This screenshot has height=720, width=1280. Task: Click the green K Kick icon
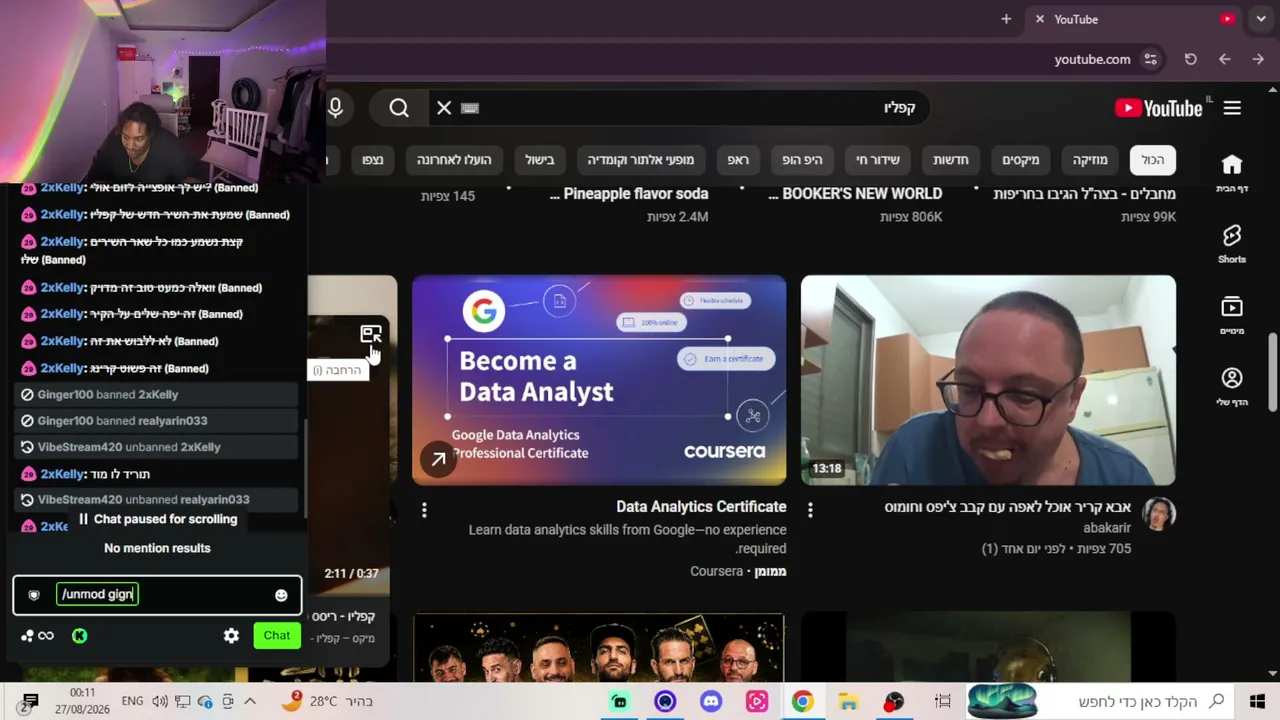pyautogui.click(x=80, y=636)
